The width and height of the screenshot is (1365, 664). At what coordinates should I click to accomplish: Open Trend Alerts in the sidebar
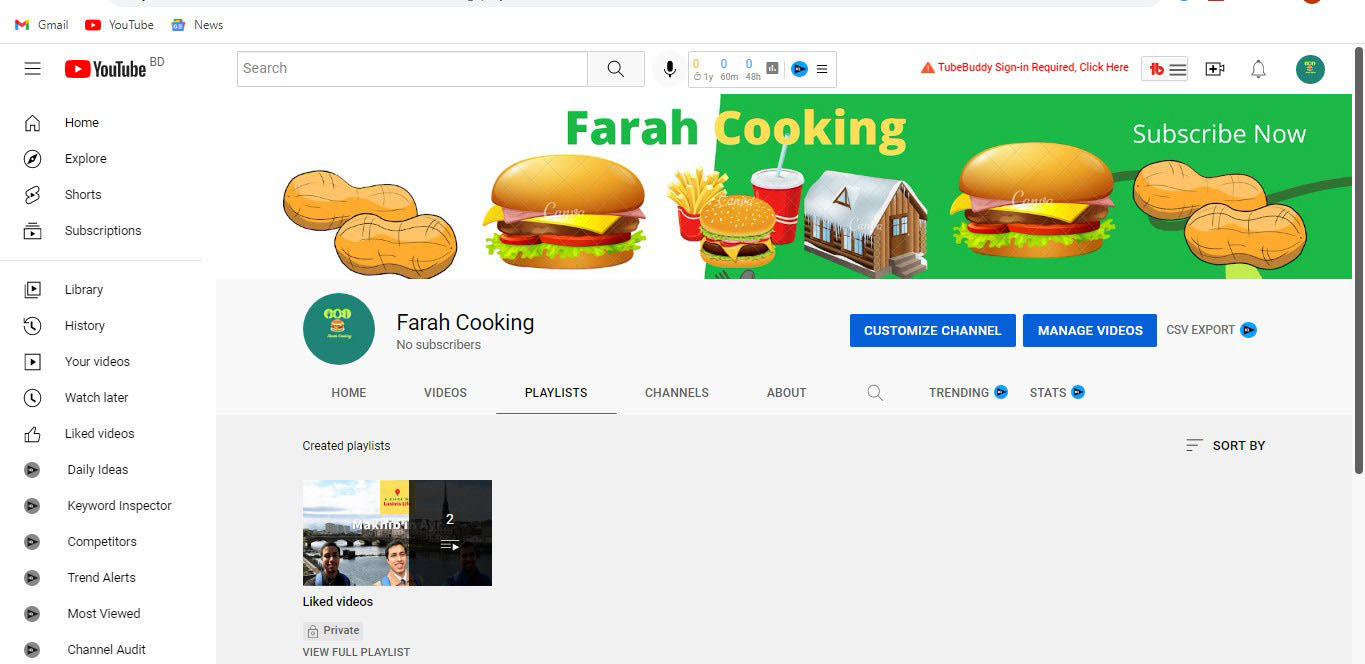pos(101,577)
